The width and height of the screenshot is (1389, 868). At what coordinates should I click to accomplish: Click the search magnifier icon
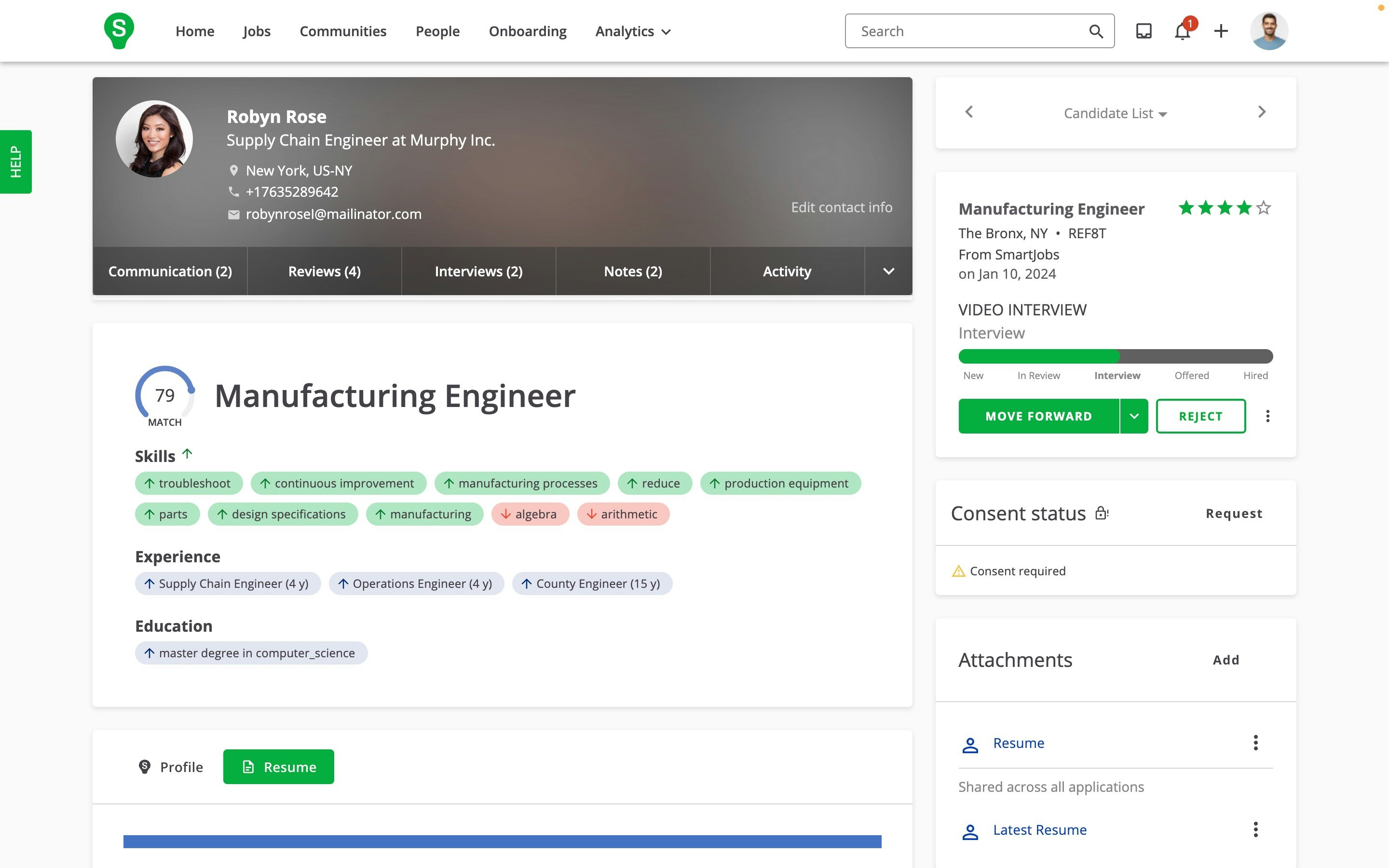pos(1096,31)
